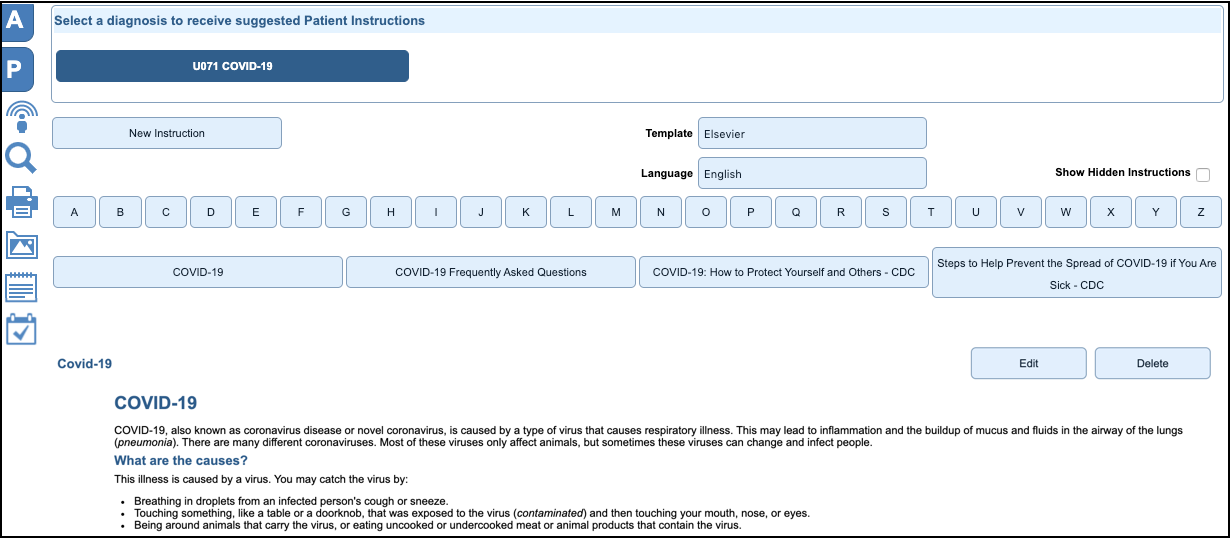1230x539 pixels.
Task: Open COVID-19 Frequently Asked Questions instruction
Action: (x=491, y=272)
